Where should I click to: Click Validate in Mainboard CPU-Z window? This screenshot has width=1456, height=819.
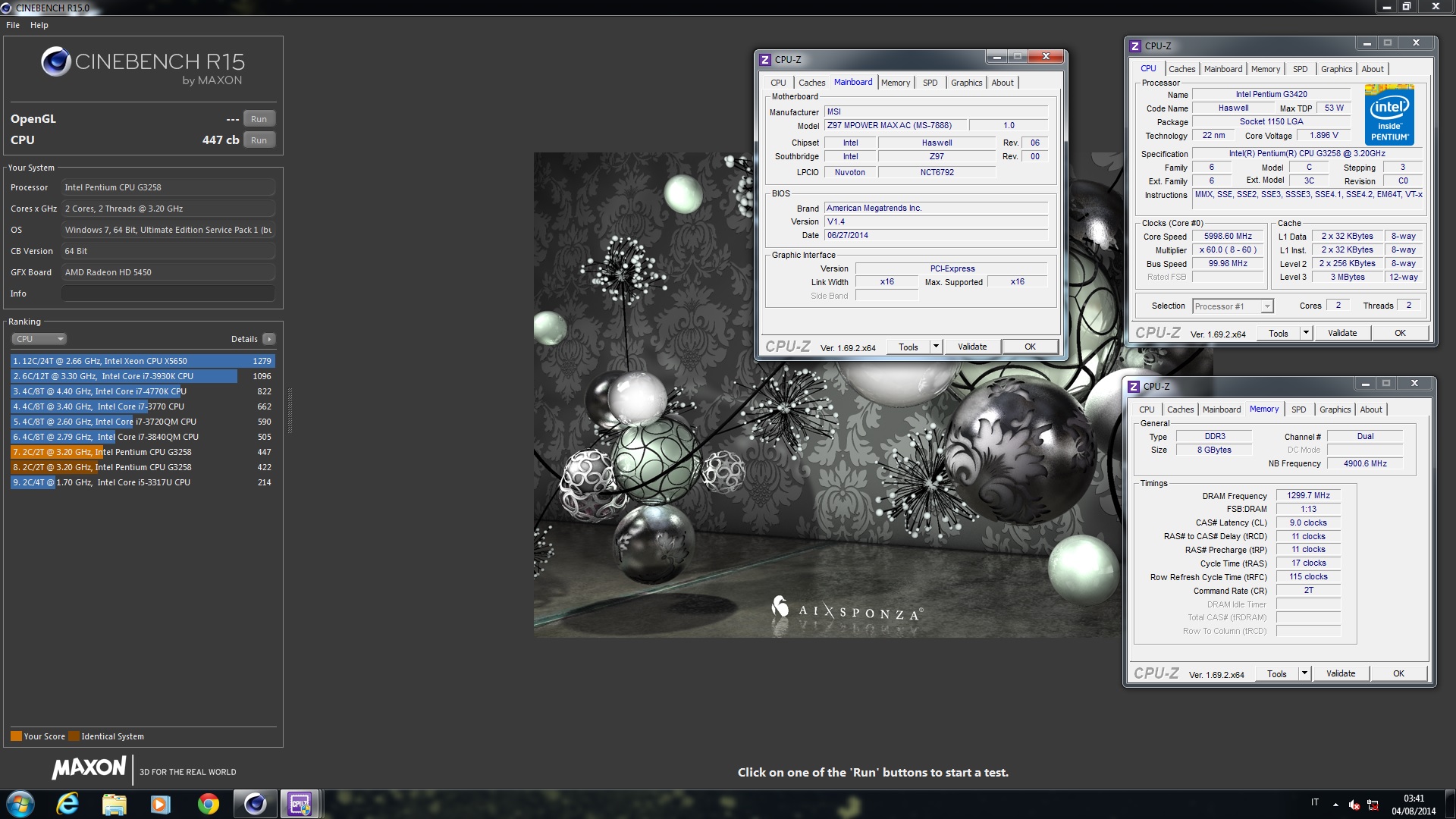(972, 347)
